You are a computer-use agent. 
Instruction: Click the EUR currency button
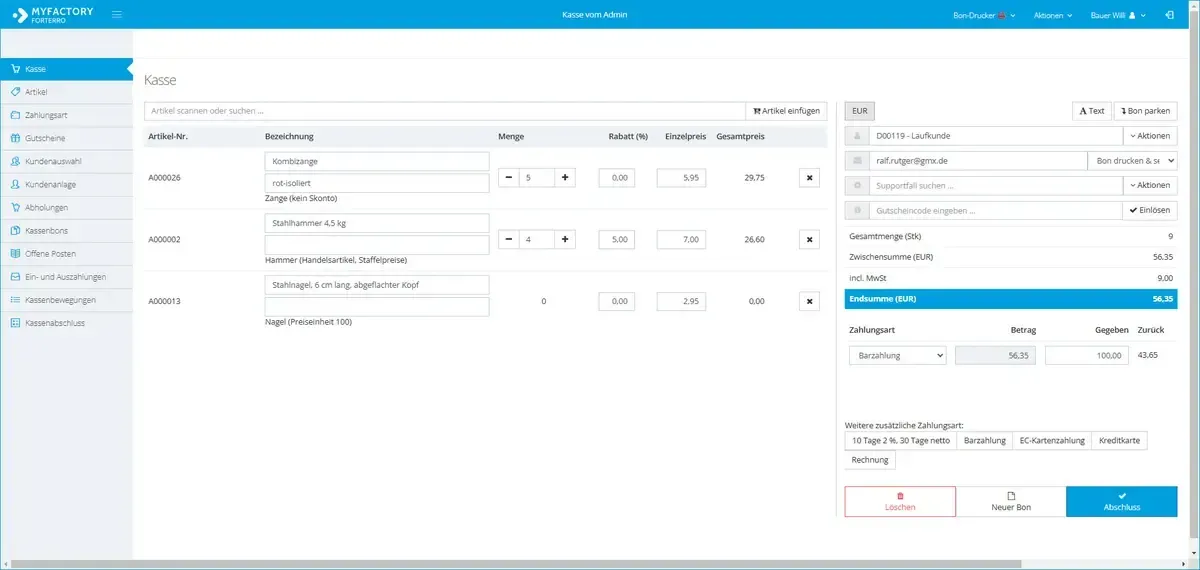pyautogui.click(x=859, y=111)
